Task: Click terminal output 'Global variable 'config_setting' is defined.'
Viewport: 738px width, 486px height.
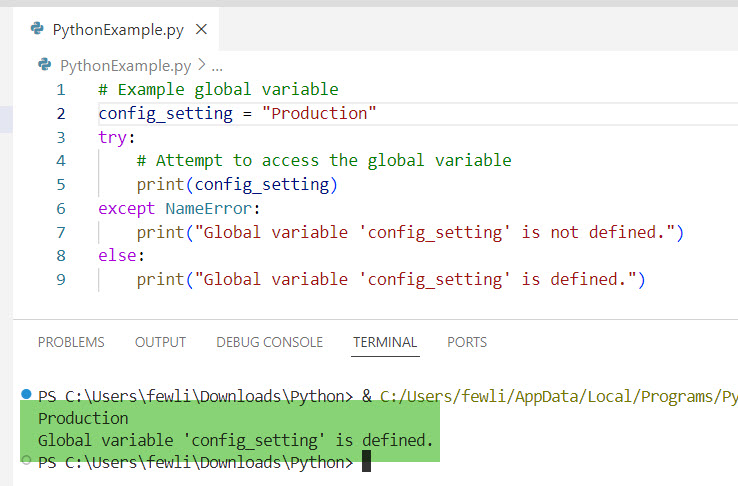Action: pyautogui.click(x=235, y=440)
